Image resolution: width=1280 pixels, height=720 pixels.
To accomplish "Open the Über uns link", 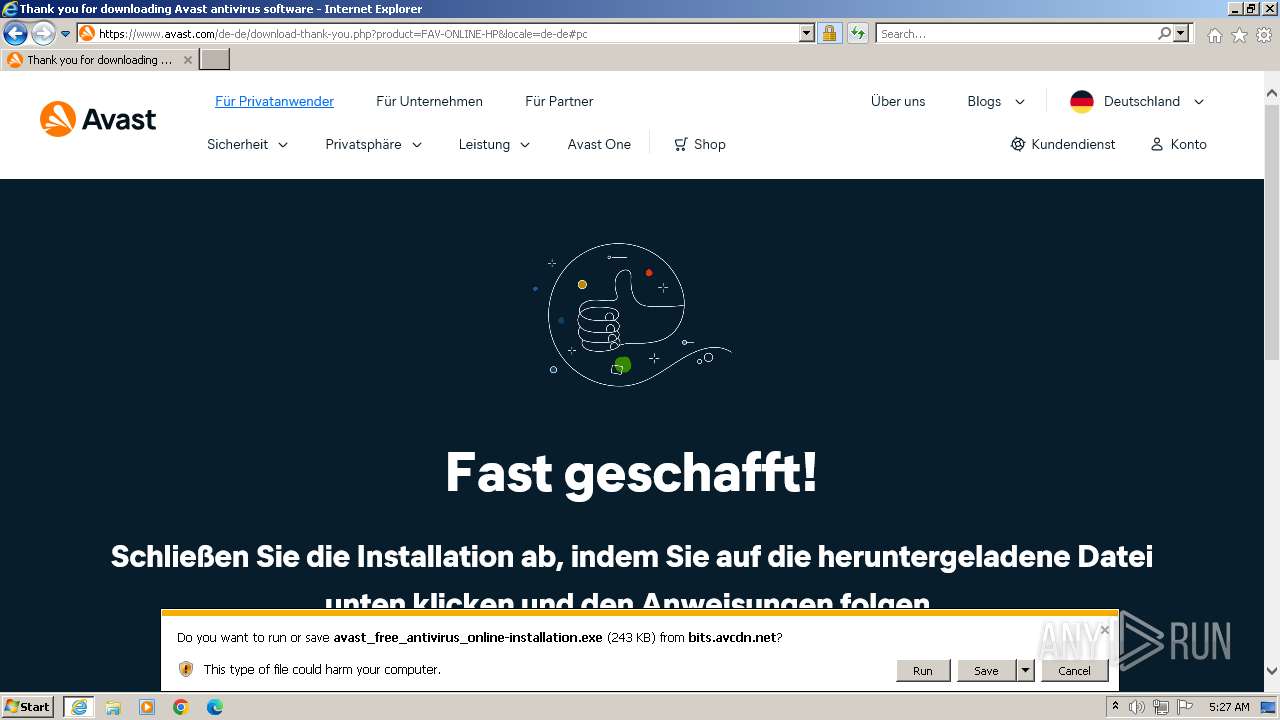I will coord(898,101).
